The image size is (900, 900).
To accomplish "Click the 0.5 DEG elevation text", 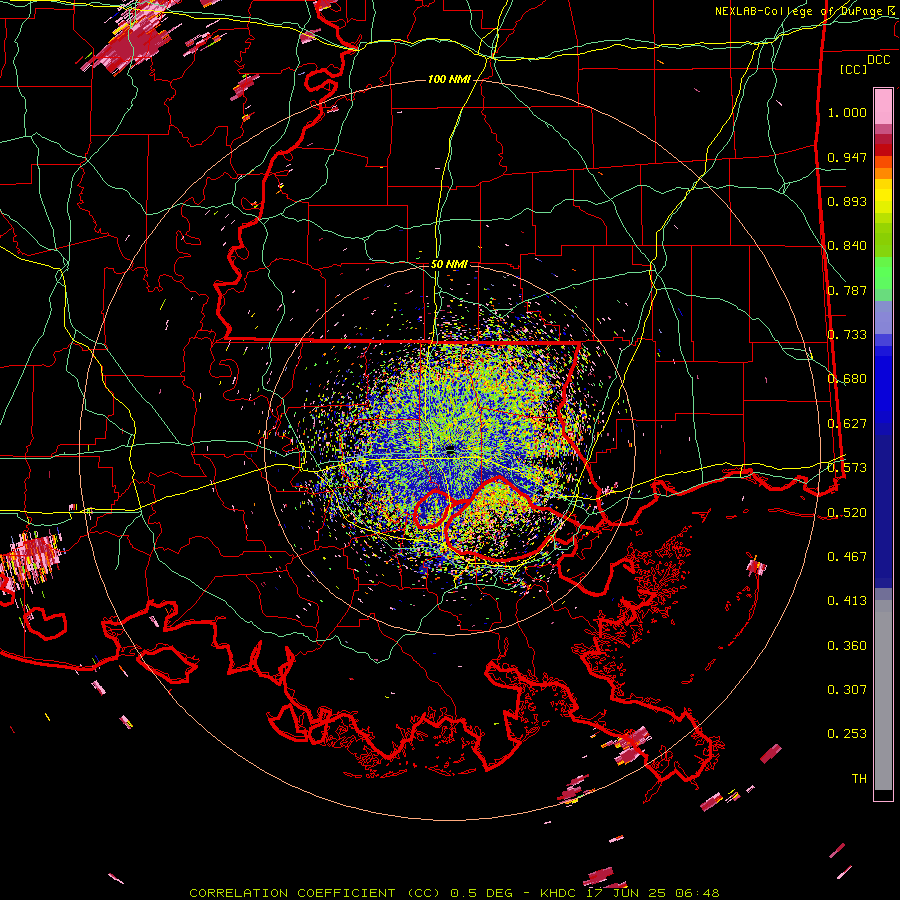I will (482, 893).
